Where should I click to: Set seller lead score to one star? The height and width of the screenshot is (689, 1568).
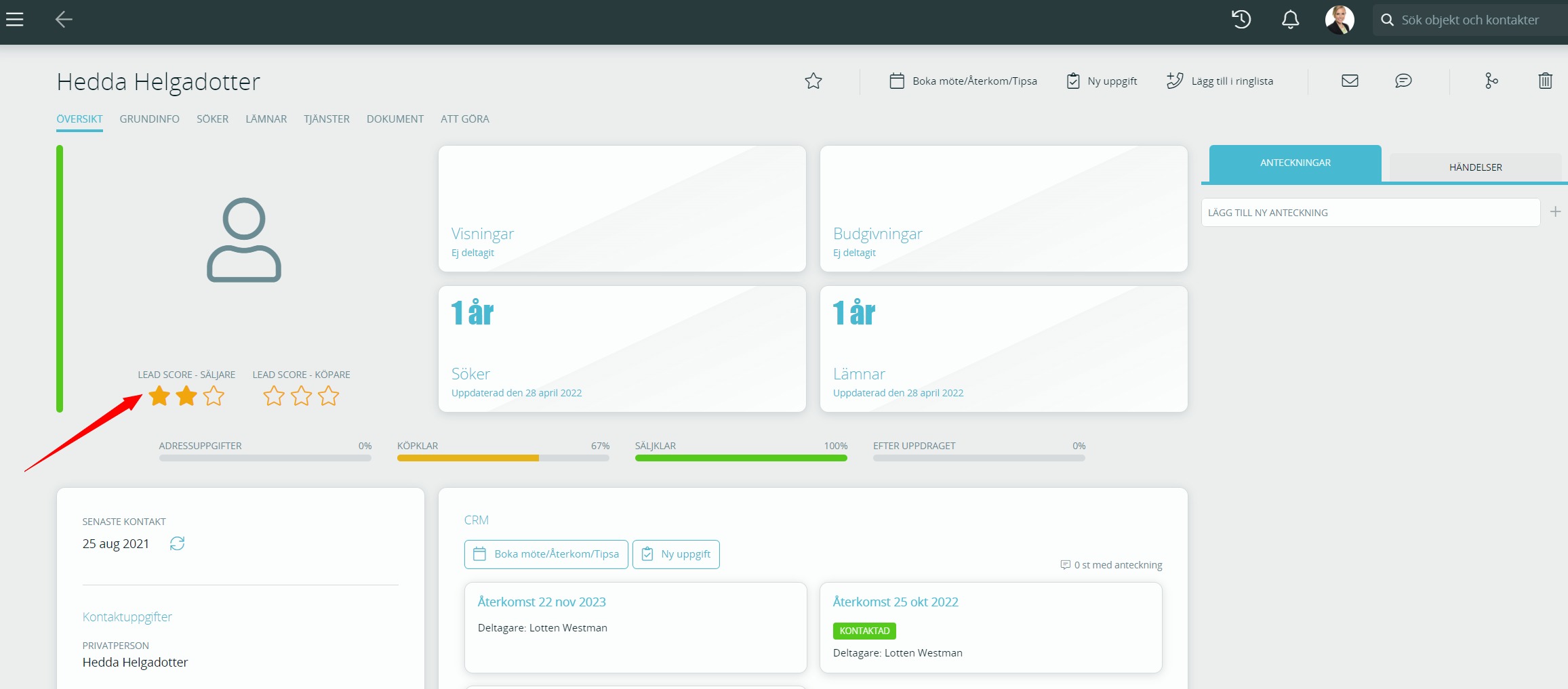159,396
